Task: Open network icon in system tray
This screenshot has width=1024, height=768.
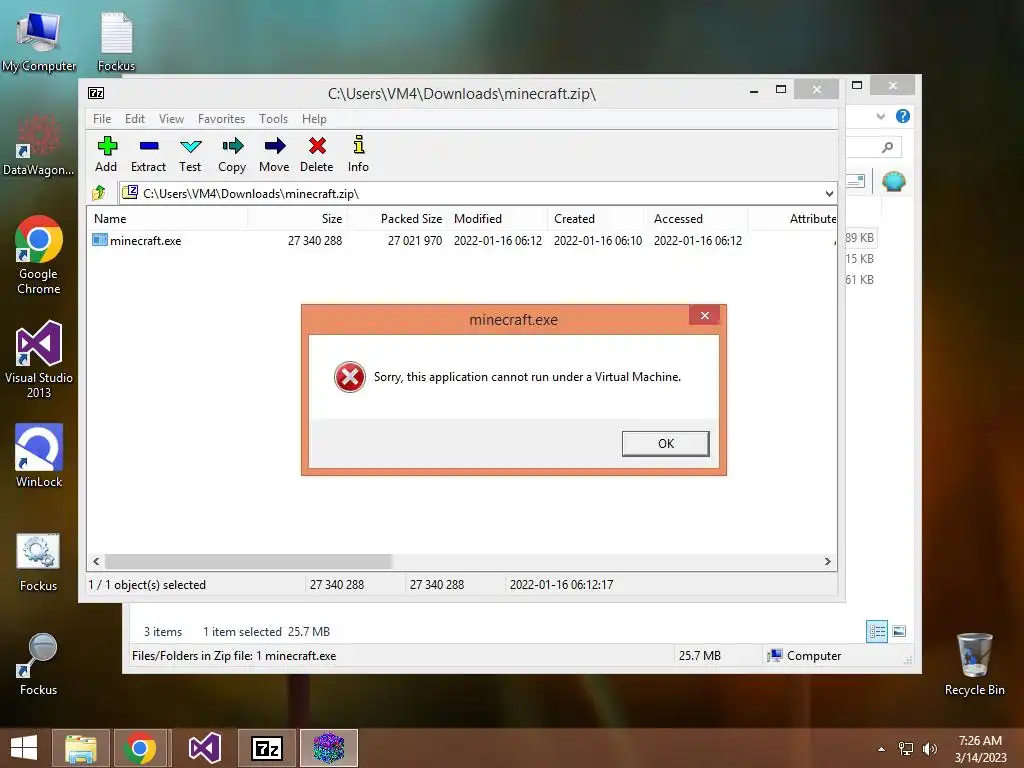Action: click(906, 748)
